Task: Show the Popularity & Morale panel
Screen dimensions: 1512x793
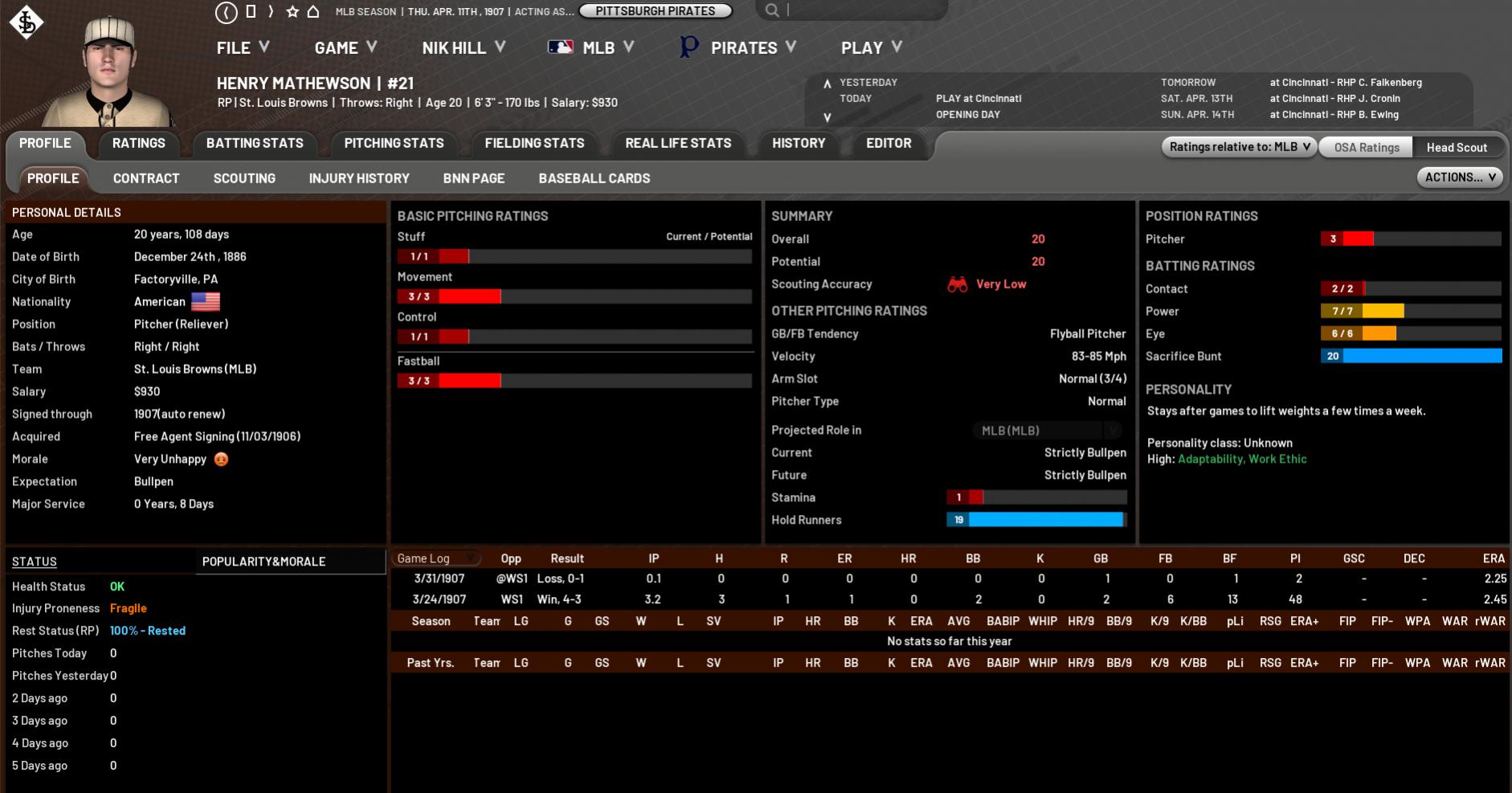Action: pos(264,562)
